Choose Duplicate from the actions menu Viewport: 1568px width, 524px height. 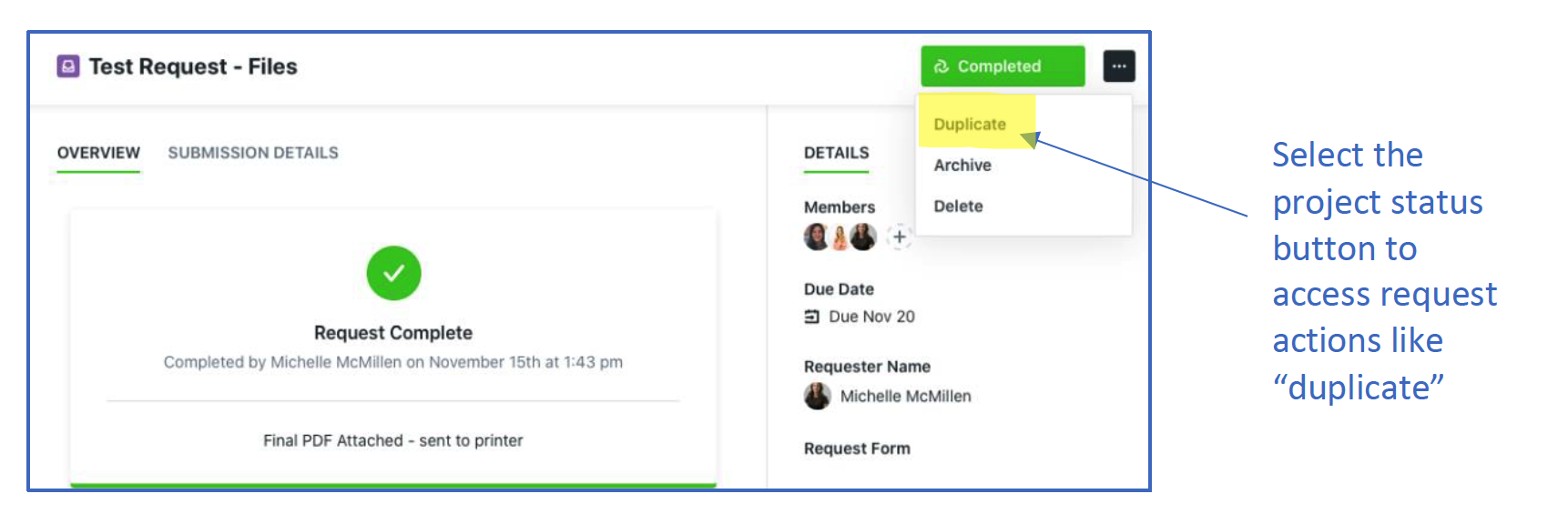[970, 125]
